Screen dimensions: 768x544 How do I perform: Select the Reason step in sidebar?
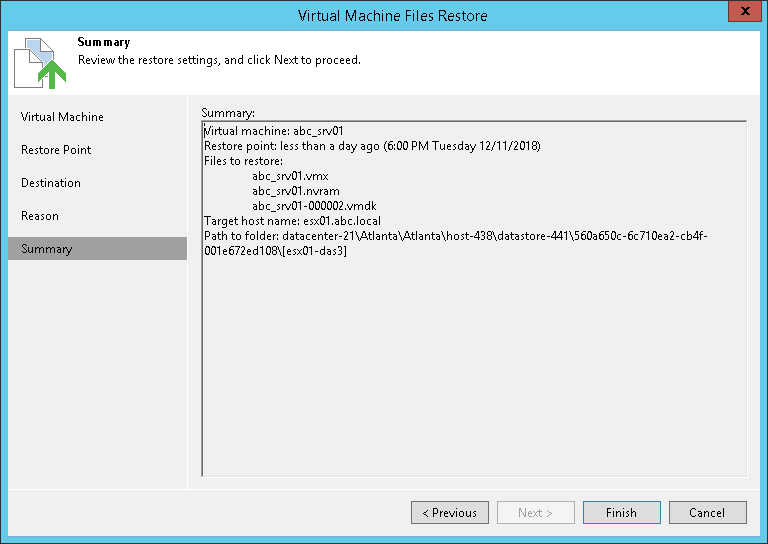[x=40, y=216]
